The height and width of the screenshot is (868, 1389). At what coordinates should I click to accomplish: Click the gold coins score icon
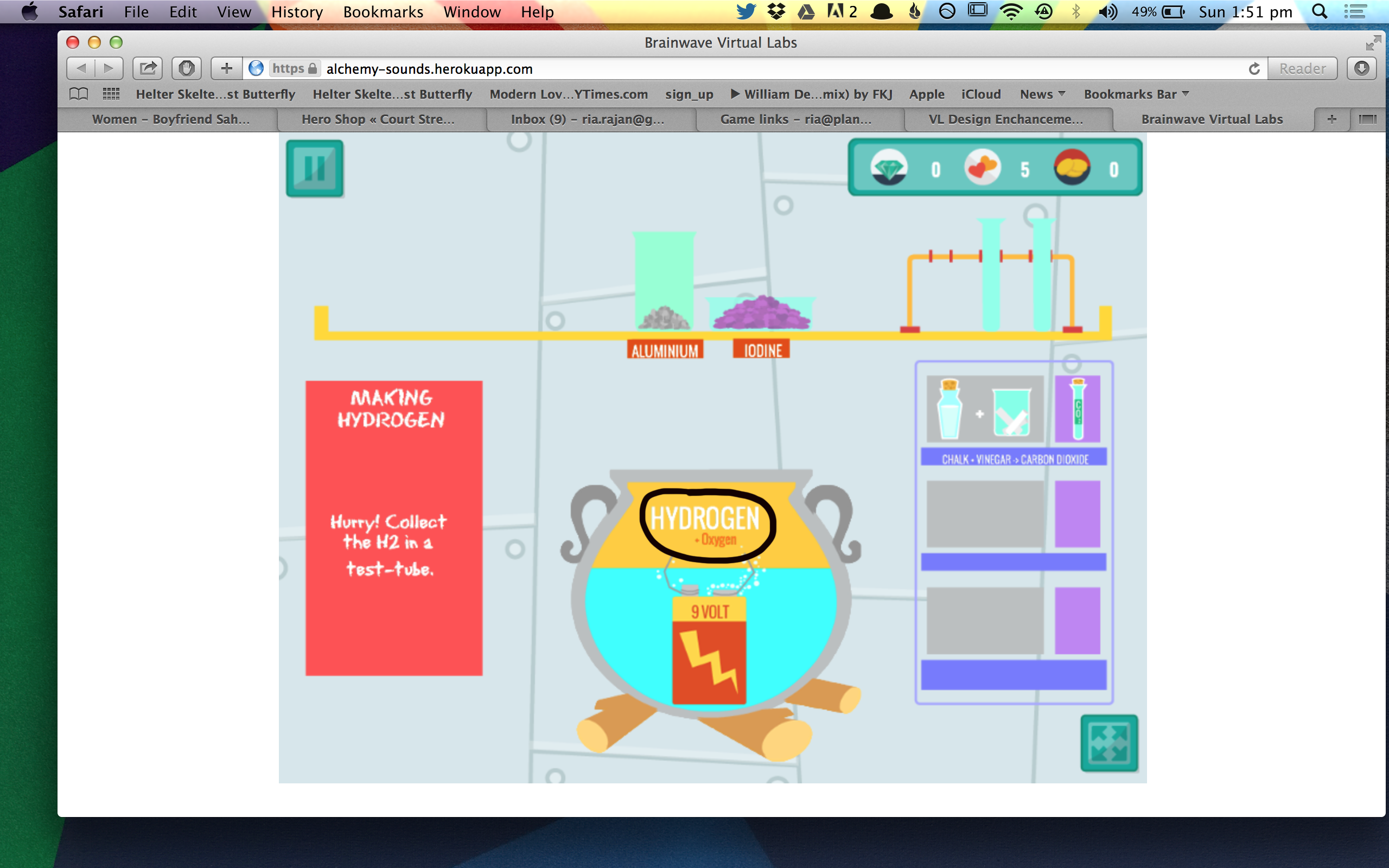point(1072,167)
